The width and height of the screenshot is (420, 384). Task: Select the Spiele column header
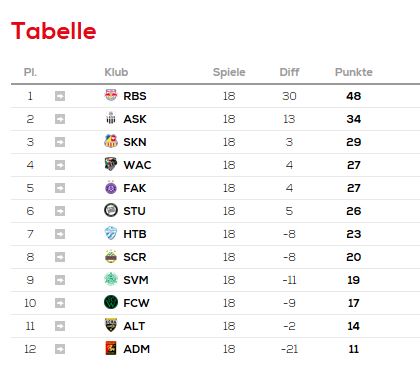tap(229, 72)
